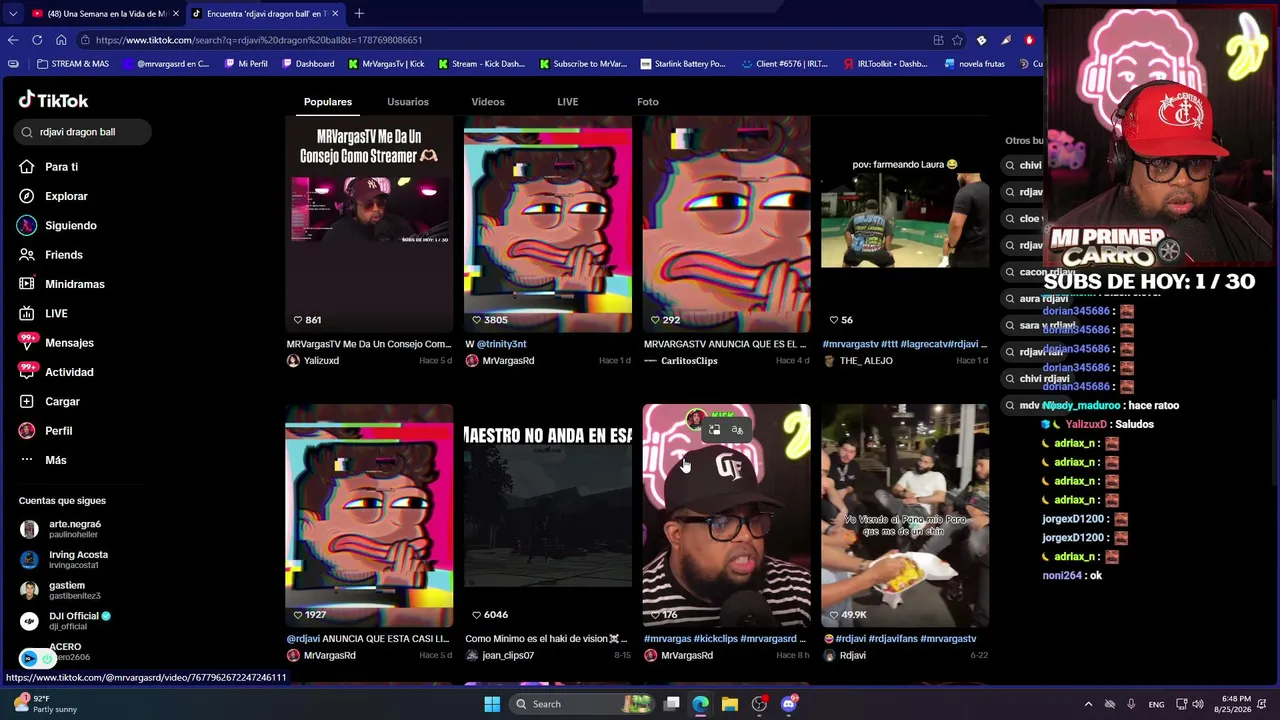The width and height of the screenshot is (1280, 720).
Task: Click the taskbar volume icon
Action: click(x=1198, y=704)
